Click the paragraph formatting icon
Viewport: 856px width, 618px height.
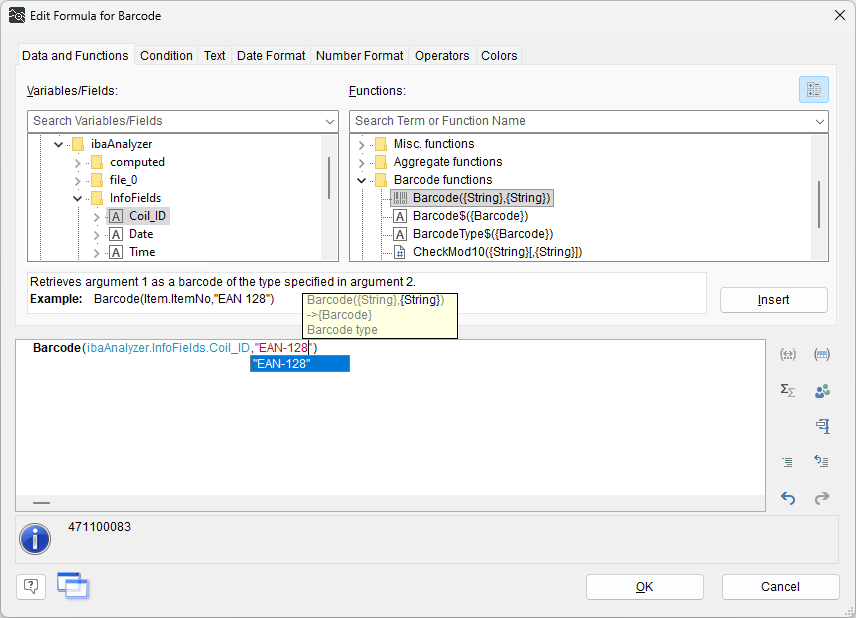point(823,426)
